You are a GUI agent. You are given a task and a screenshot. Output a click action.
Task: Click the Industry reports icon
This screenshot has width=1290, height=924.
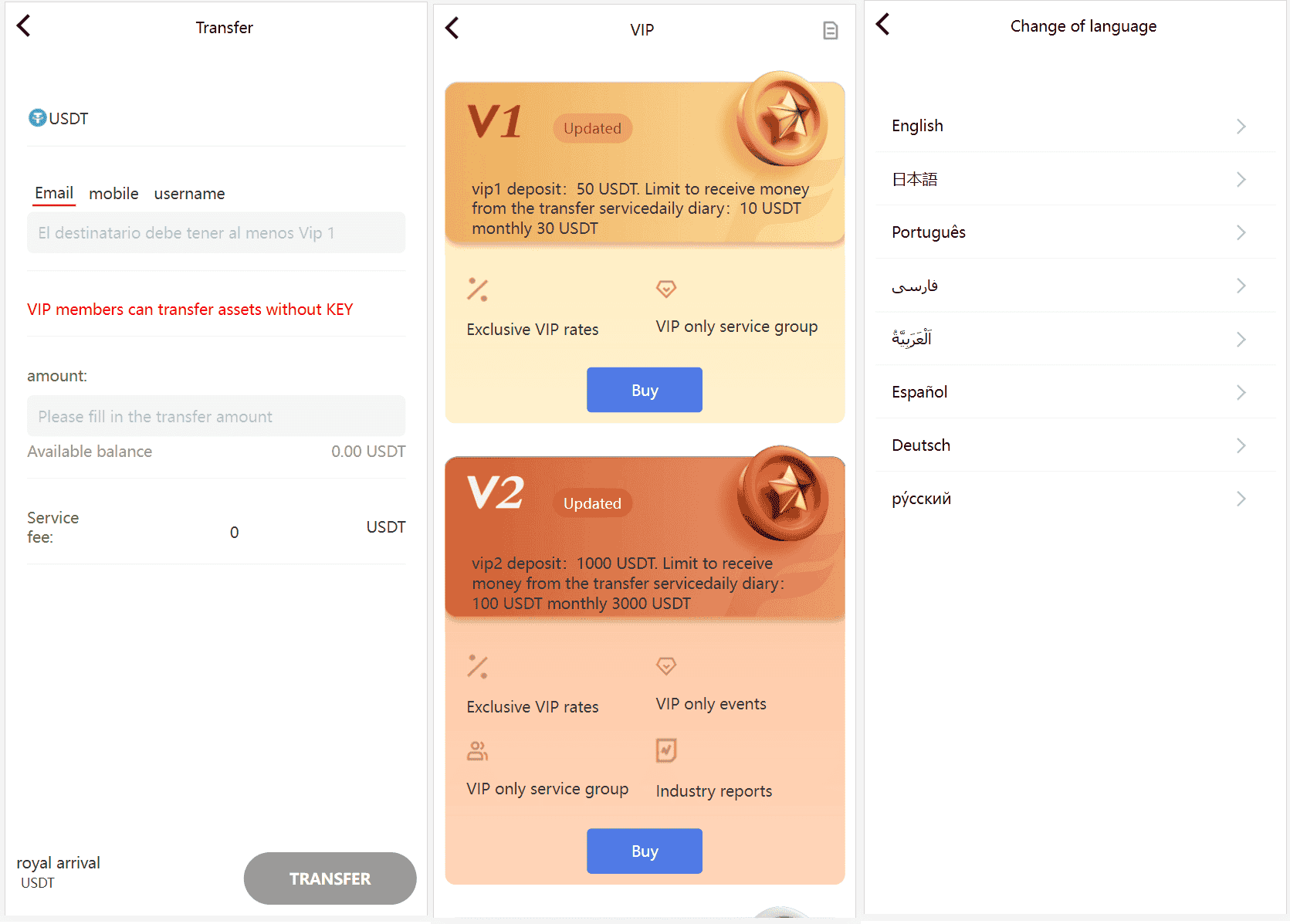tap(666, 750)
